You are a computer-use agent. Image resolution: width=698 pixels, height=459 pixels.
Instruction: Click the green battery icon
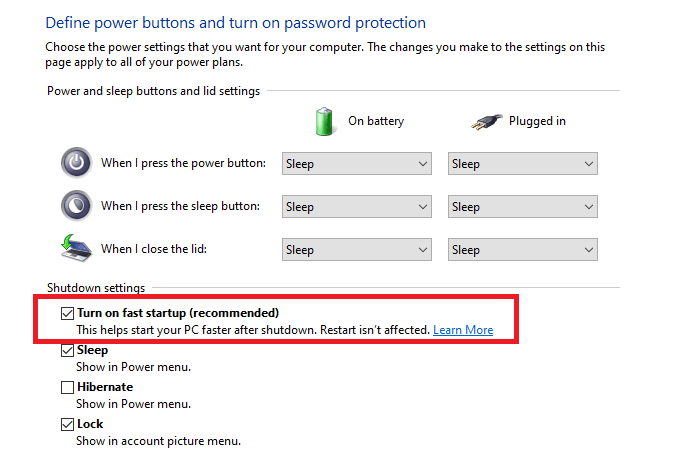tap(324, 121)
